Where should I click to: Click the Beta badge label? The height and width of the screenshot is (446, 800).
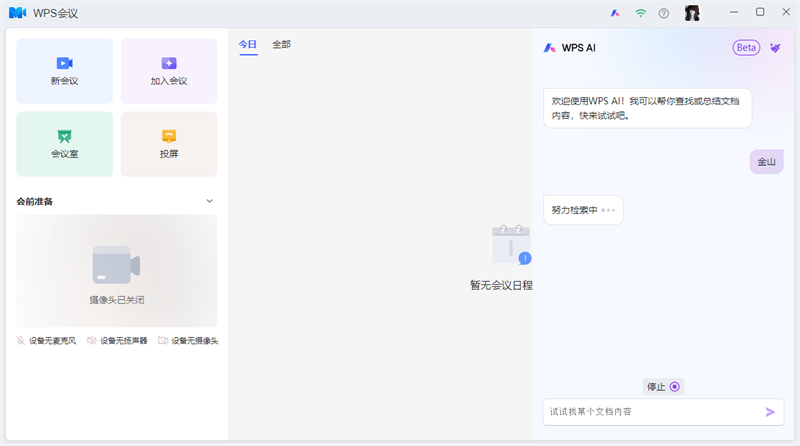(746, 47)
